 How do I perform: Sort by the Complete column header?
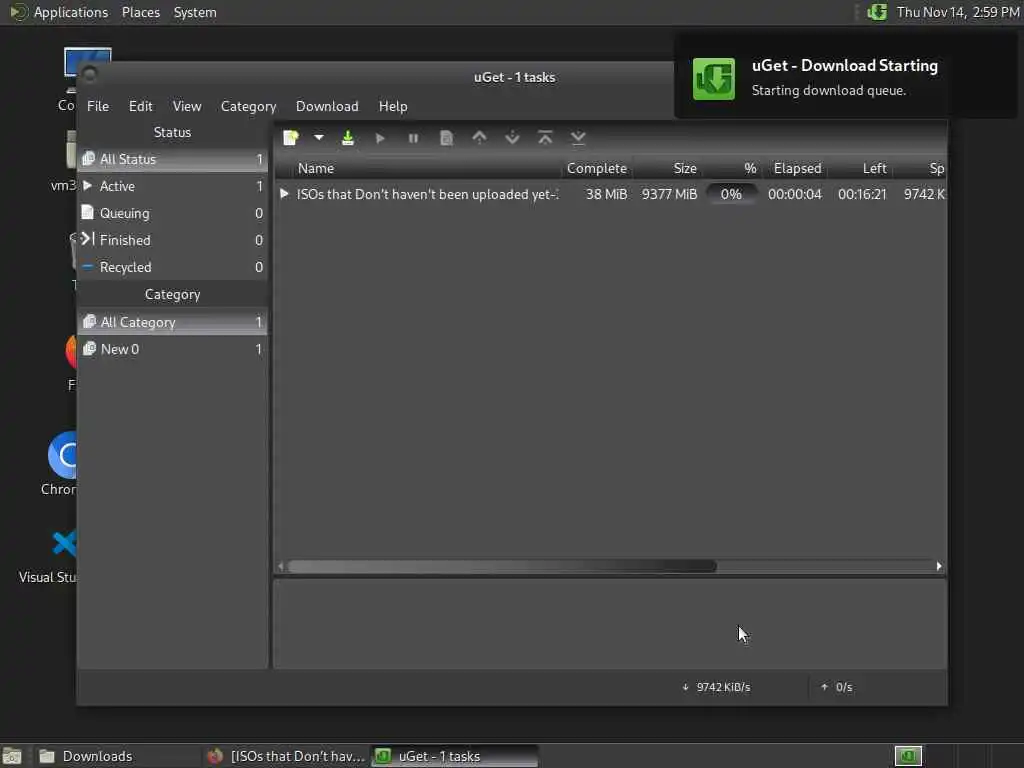coord(597,168)
